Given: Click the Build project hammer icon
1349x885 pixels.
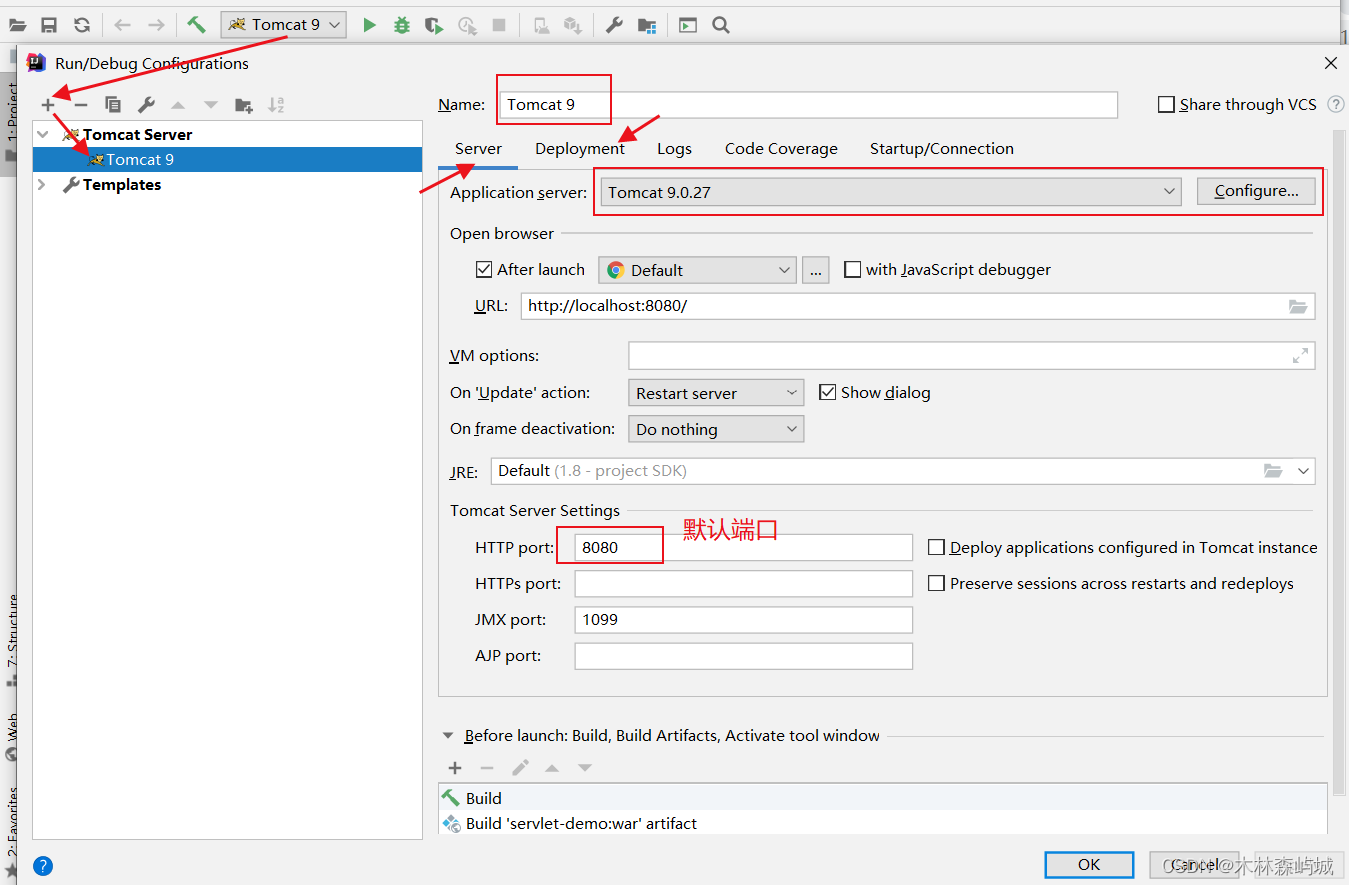Looking at the screenshot, I should 197,25.
